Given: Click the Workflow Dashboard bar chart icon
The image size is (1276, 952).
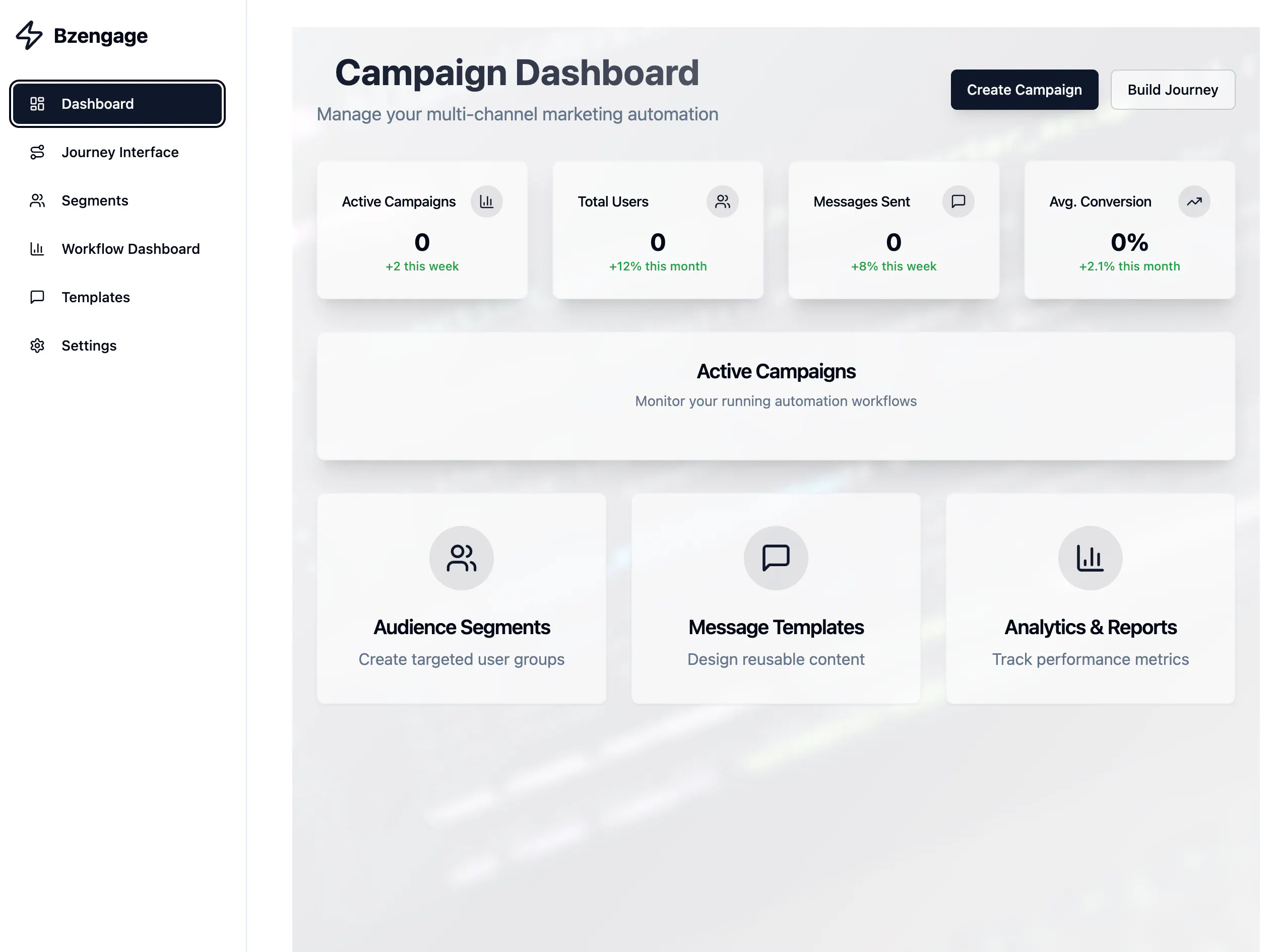Looking at the screenshot, I should point(37,249).
